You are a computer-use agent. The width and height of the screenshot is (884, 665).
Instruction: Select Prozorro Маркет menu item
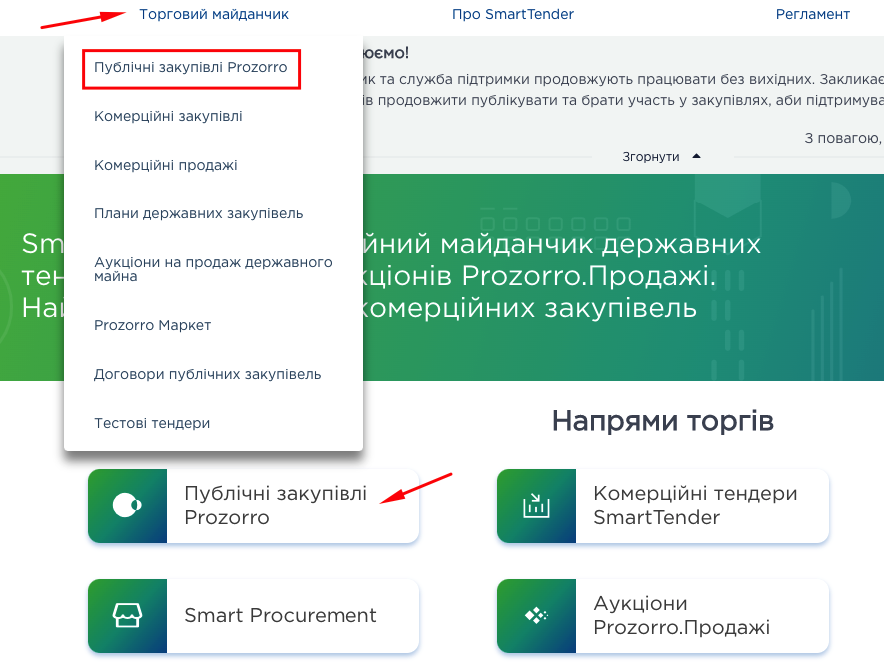(152, 326)
